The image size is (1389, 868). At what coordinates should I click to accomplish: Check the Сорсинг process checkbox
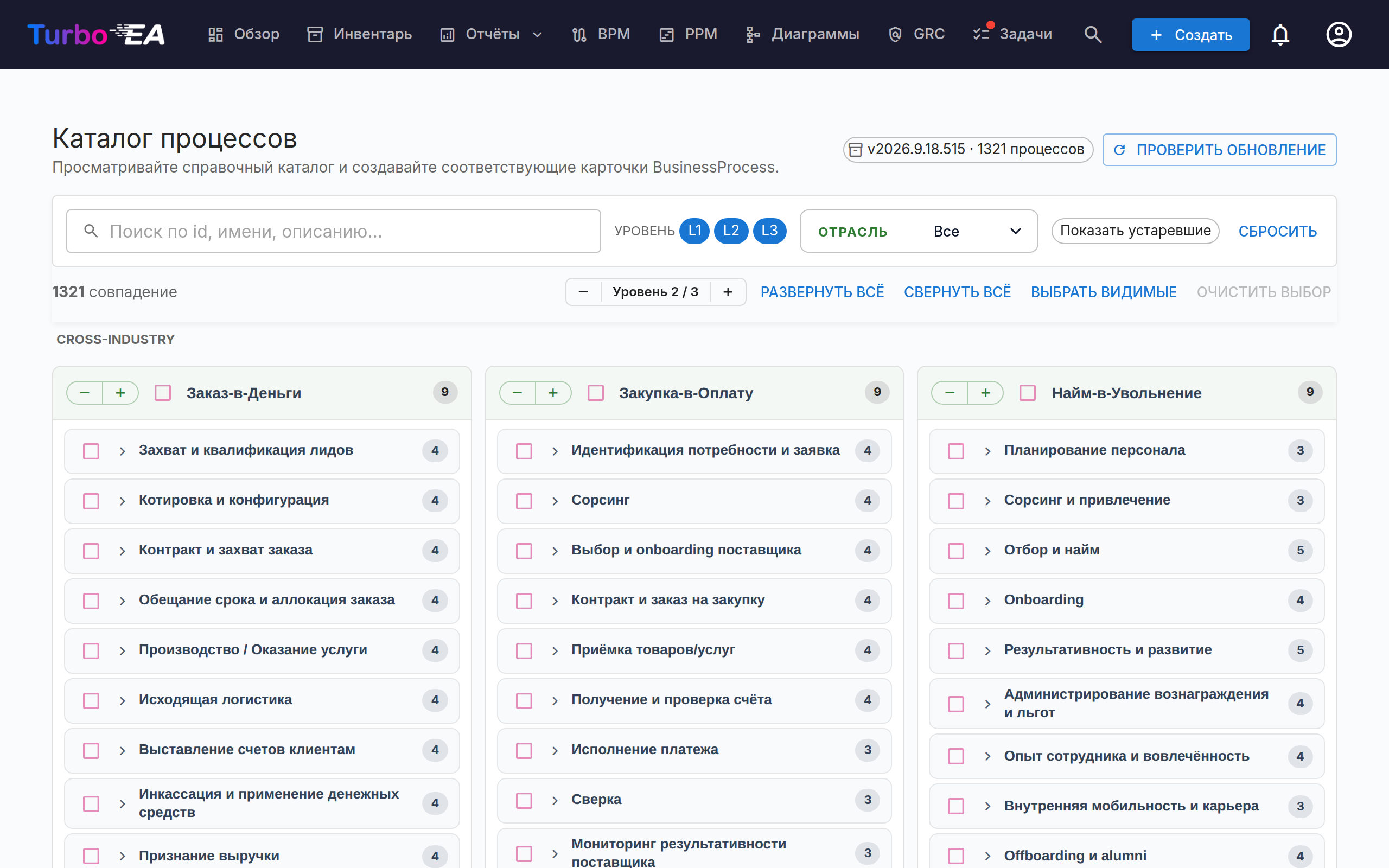click(524, 501)
